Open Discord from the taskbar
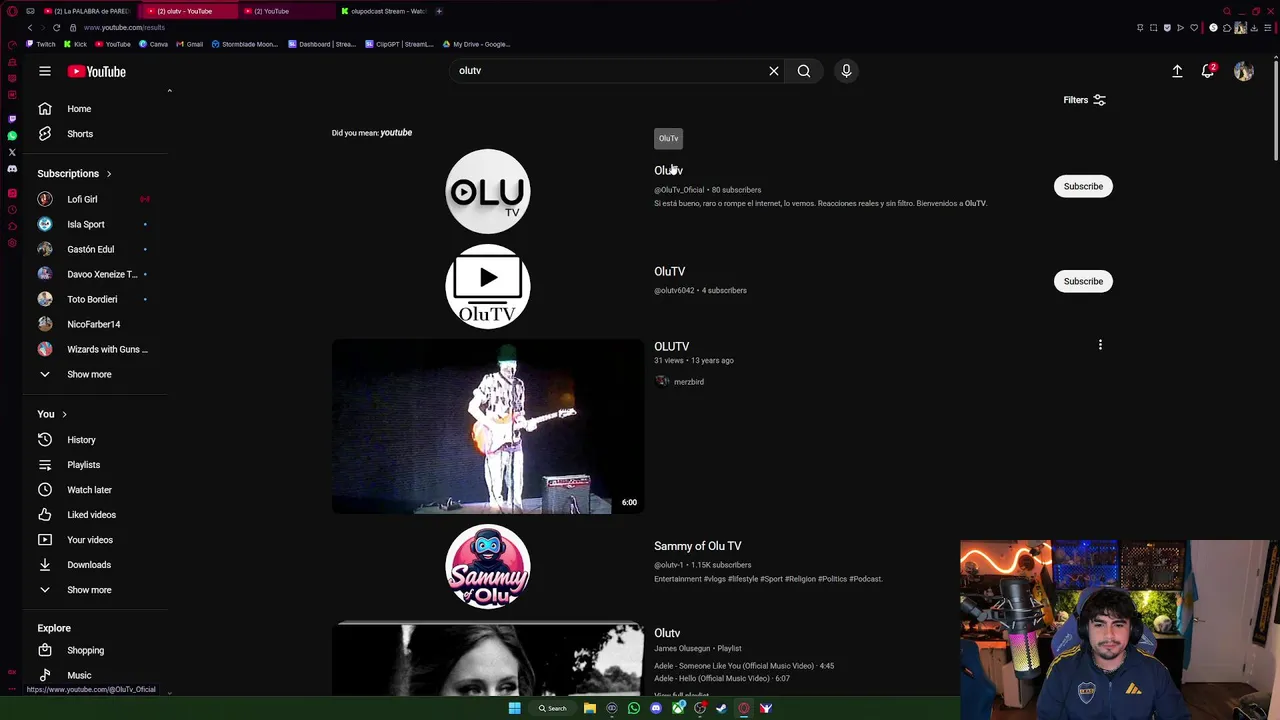This screenshot has height=720, width=1280. pyautogui.click(x=656, y=708)
